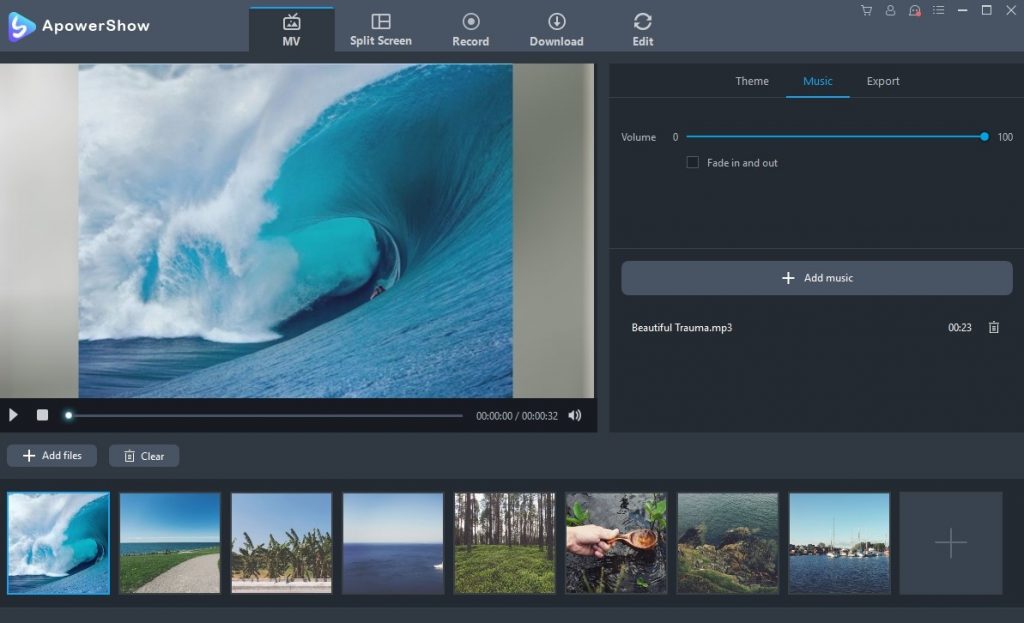
Task: Open the Edit tool
Action: point(641,25)
